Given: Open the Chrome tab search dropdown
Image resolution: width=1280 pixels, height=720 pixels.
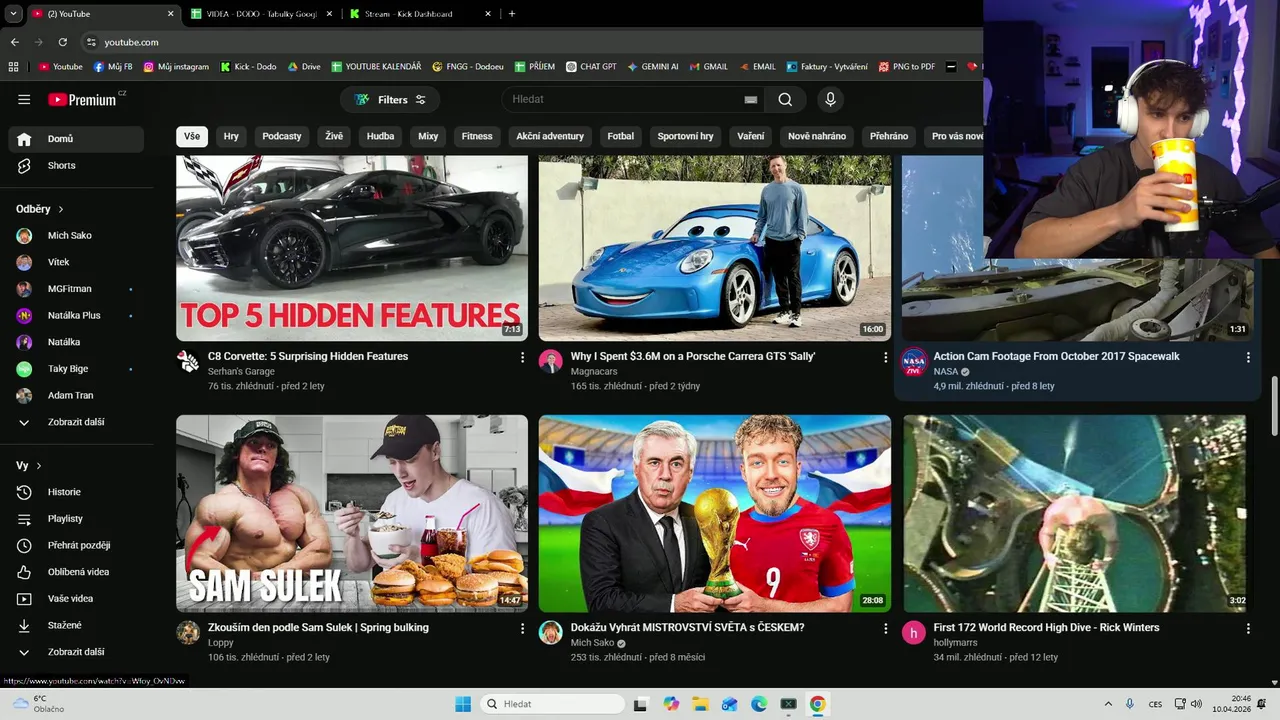Looking at the screenshot, I should coord(13,14).
